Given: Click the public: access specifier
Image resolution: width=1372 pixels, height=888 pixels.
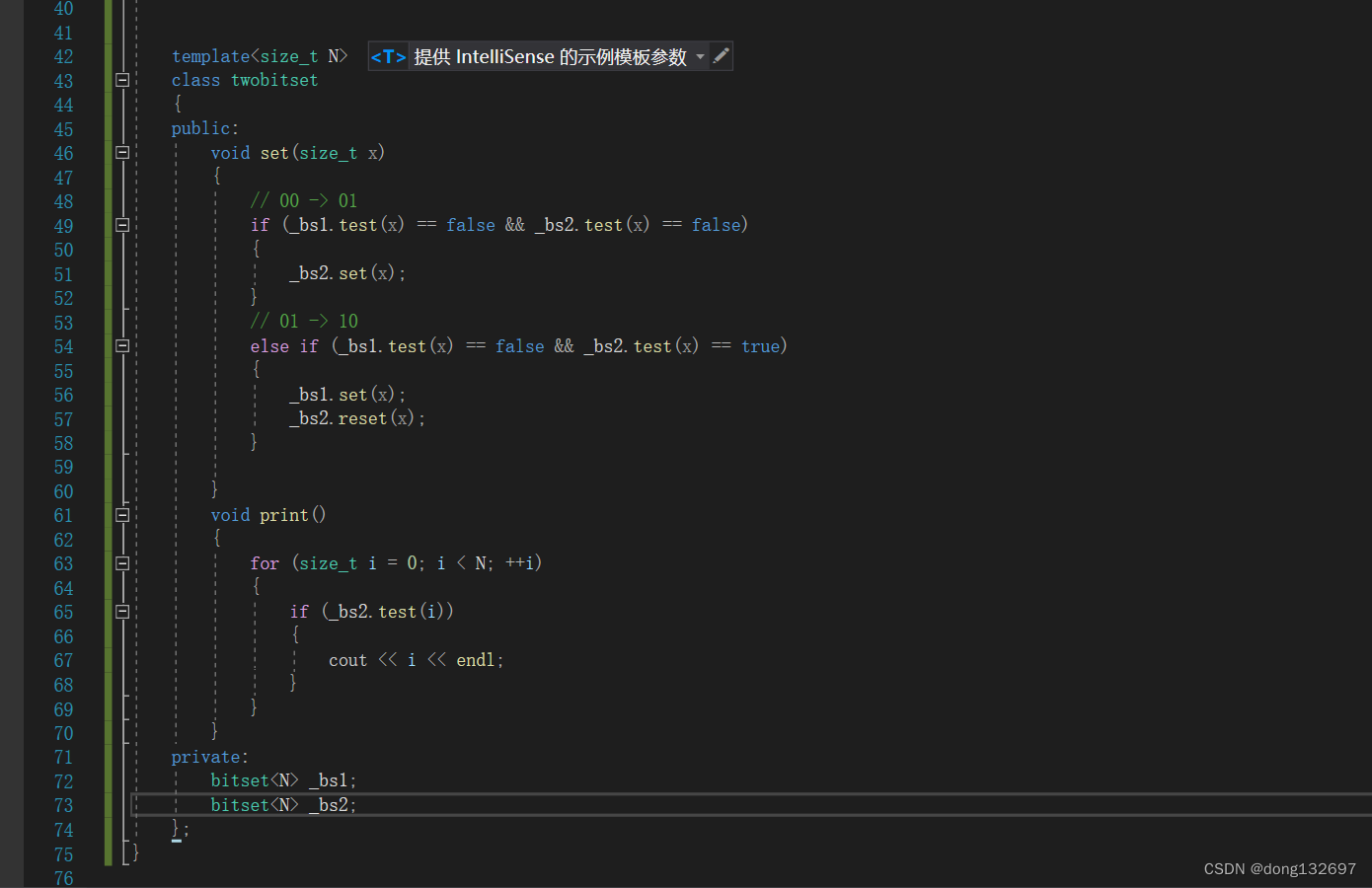Looking at the screenshot, I should (x=205, y=128).
